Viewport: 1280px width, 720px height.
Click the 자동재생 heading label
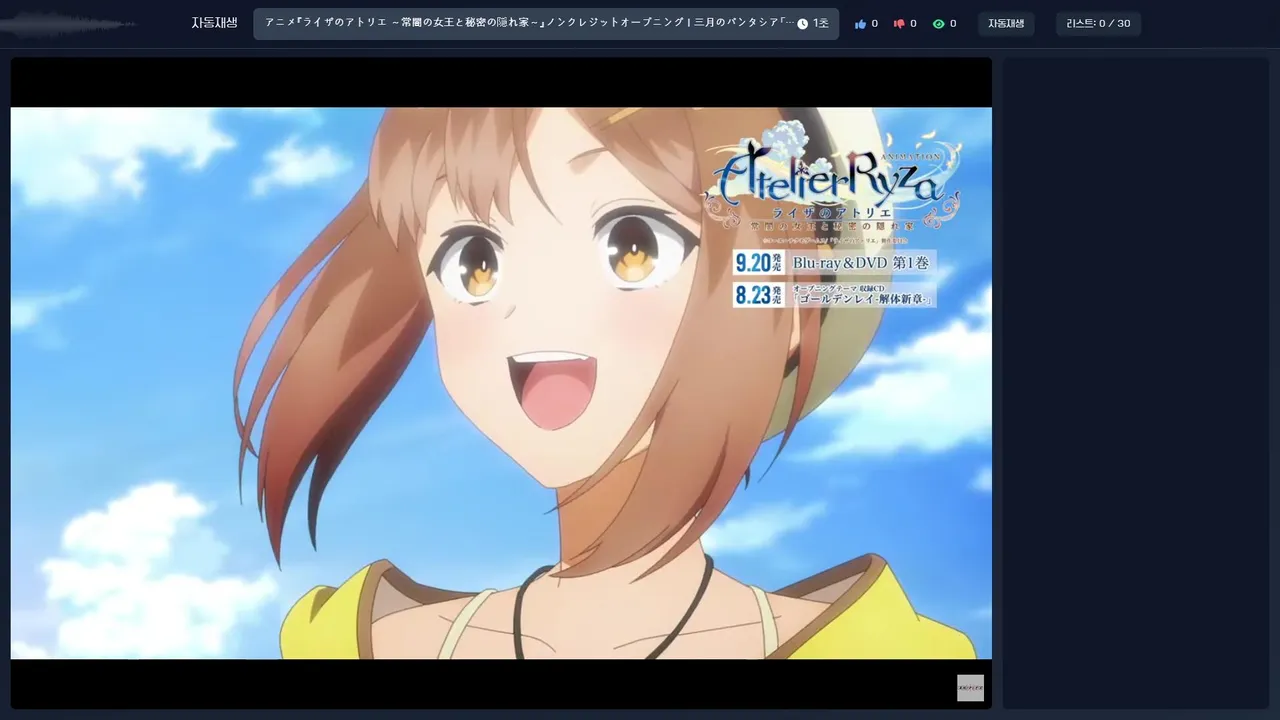click(x=215, y=23)
